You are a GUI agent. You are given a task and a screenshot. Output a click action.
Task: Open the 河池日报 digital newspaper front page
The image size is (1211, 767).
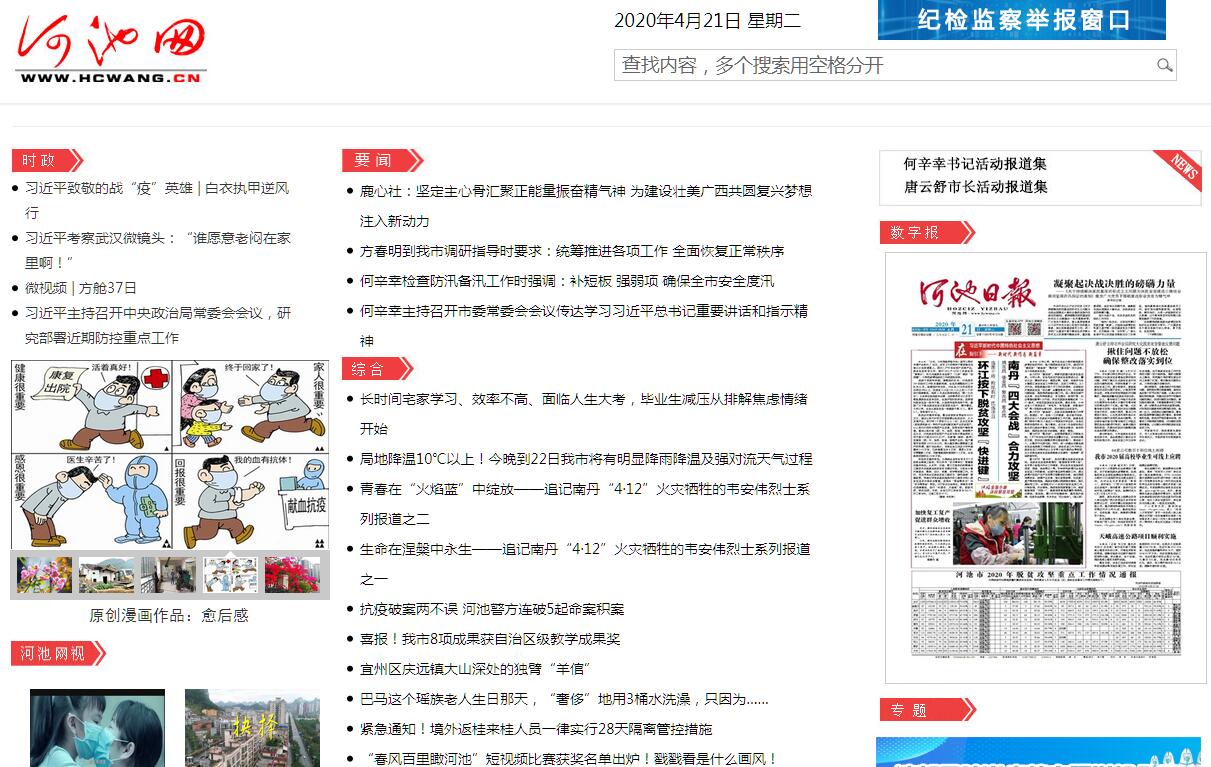[1045, 468]
